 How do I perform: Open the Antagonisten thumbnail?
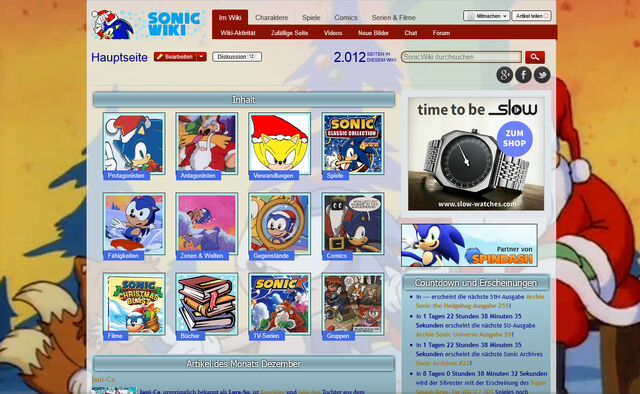click(207, 143)
